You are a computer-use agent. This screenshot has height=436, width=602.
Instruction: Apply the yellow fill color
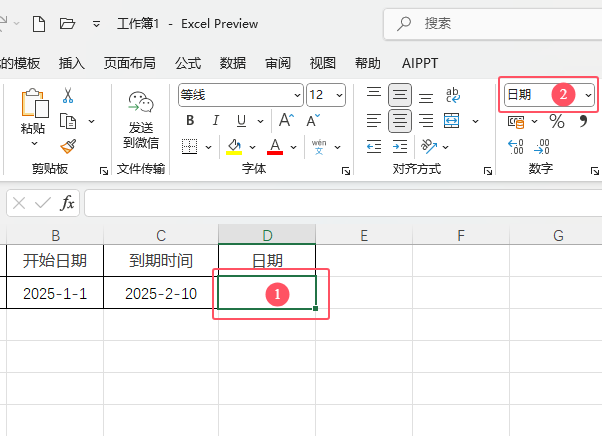(234, 147)
